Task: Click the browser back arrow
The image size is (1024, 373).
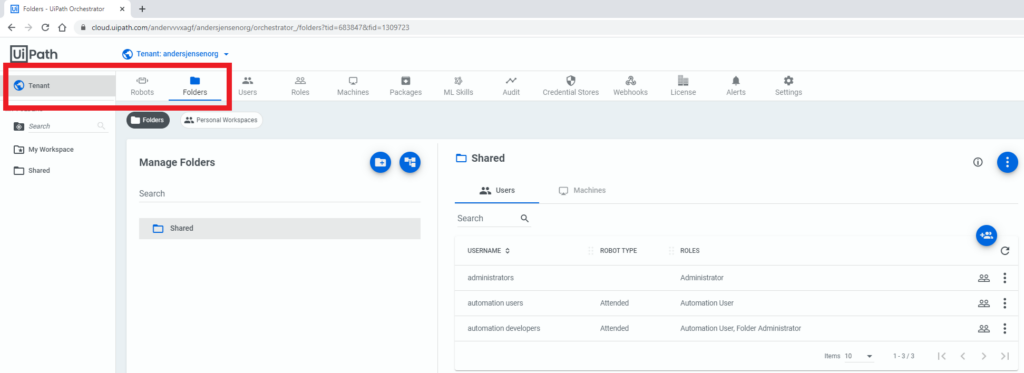Action: coord(12,27)
